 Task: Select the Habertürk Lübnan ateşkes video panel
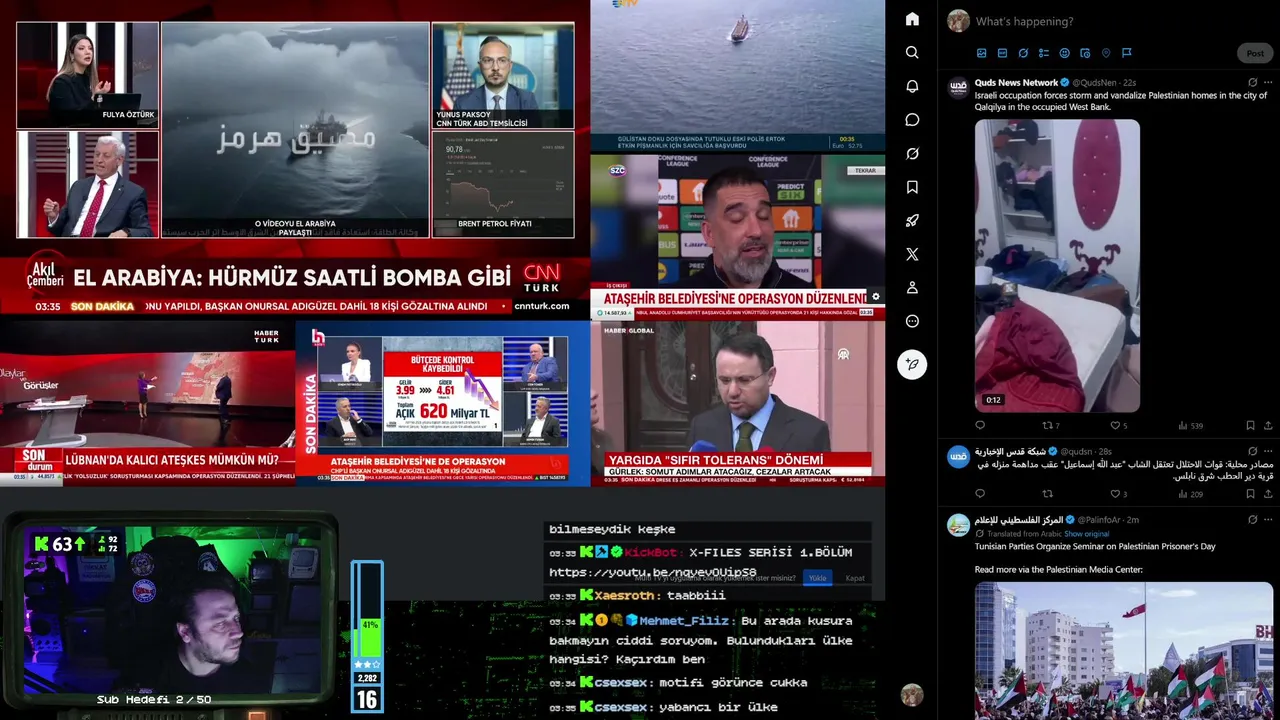tap(148, 402)
